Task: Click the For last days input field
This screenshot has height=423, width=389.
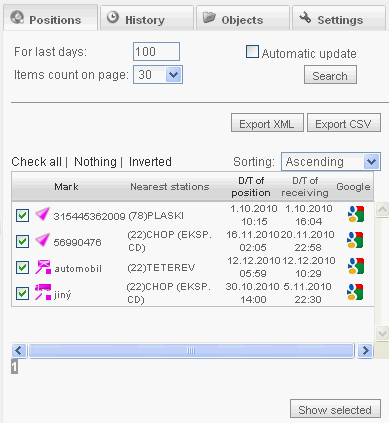Action: click(x=156, y=52)
